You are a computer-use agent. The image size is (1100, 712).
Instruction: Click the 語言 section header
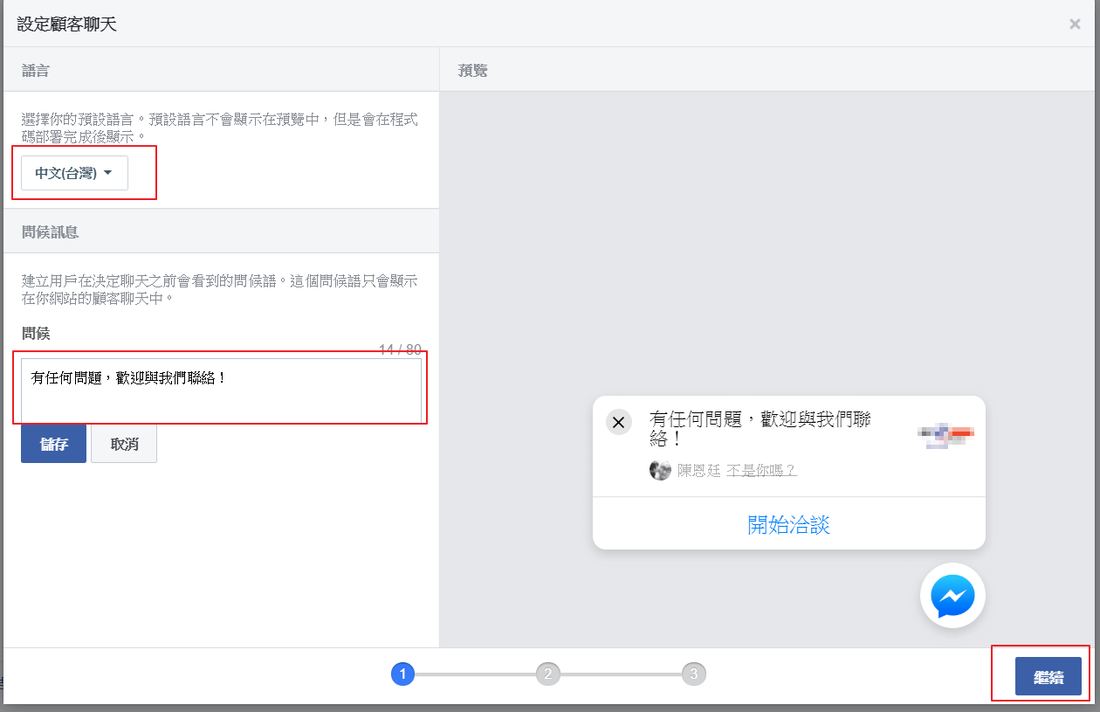point(35,70)
